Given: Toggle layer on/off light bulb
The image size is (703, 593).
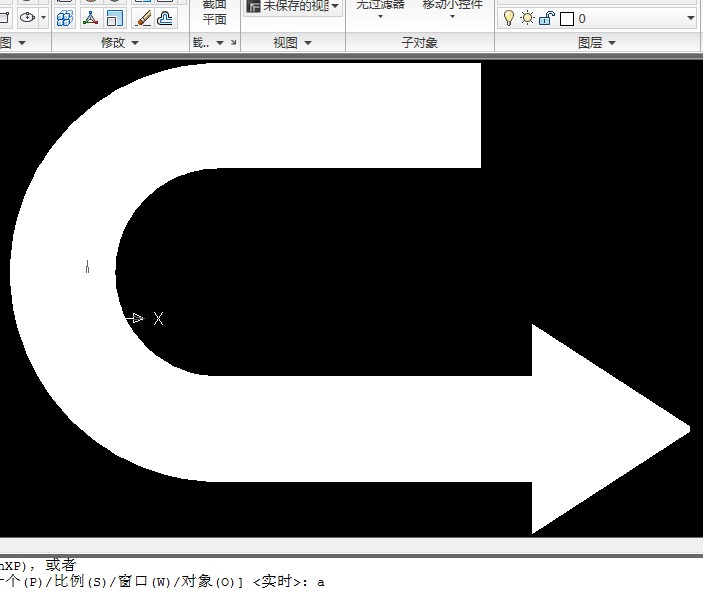Looking at the screenshot, I should (x=509, y=18).
